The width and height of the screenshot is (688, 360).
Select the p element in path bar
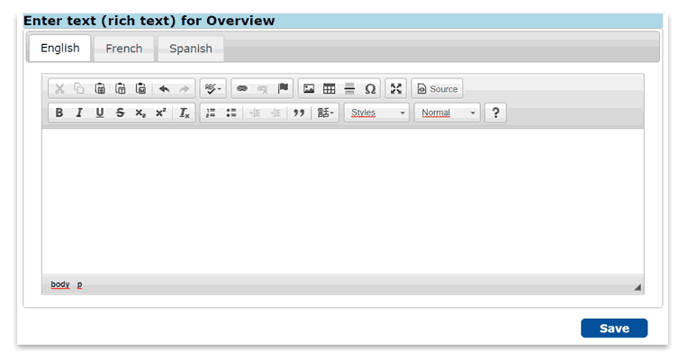(79, 284)
